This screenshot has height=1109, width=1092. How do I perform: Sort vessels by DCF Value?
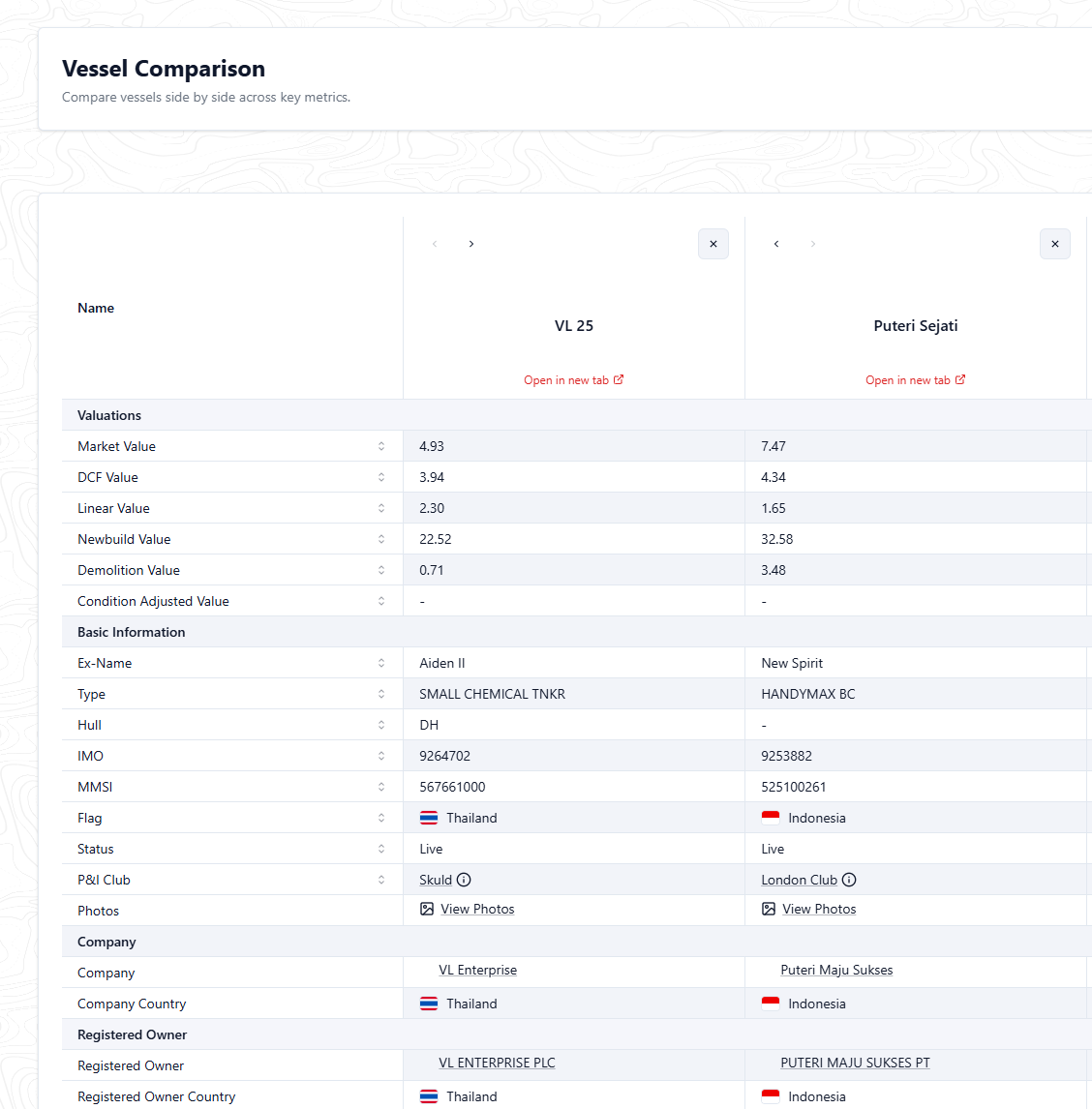(381, 477)
